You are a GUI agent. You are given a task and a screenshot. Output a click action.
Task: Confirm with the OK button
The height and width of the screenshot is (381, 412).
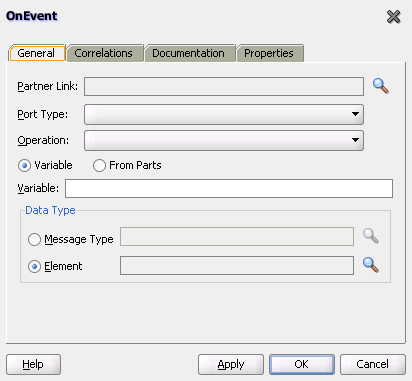coord(302,364)
